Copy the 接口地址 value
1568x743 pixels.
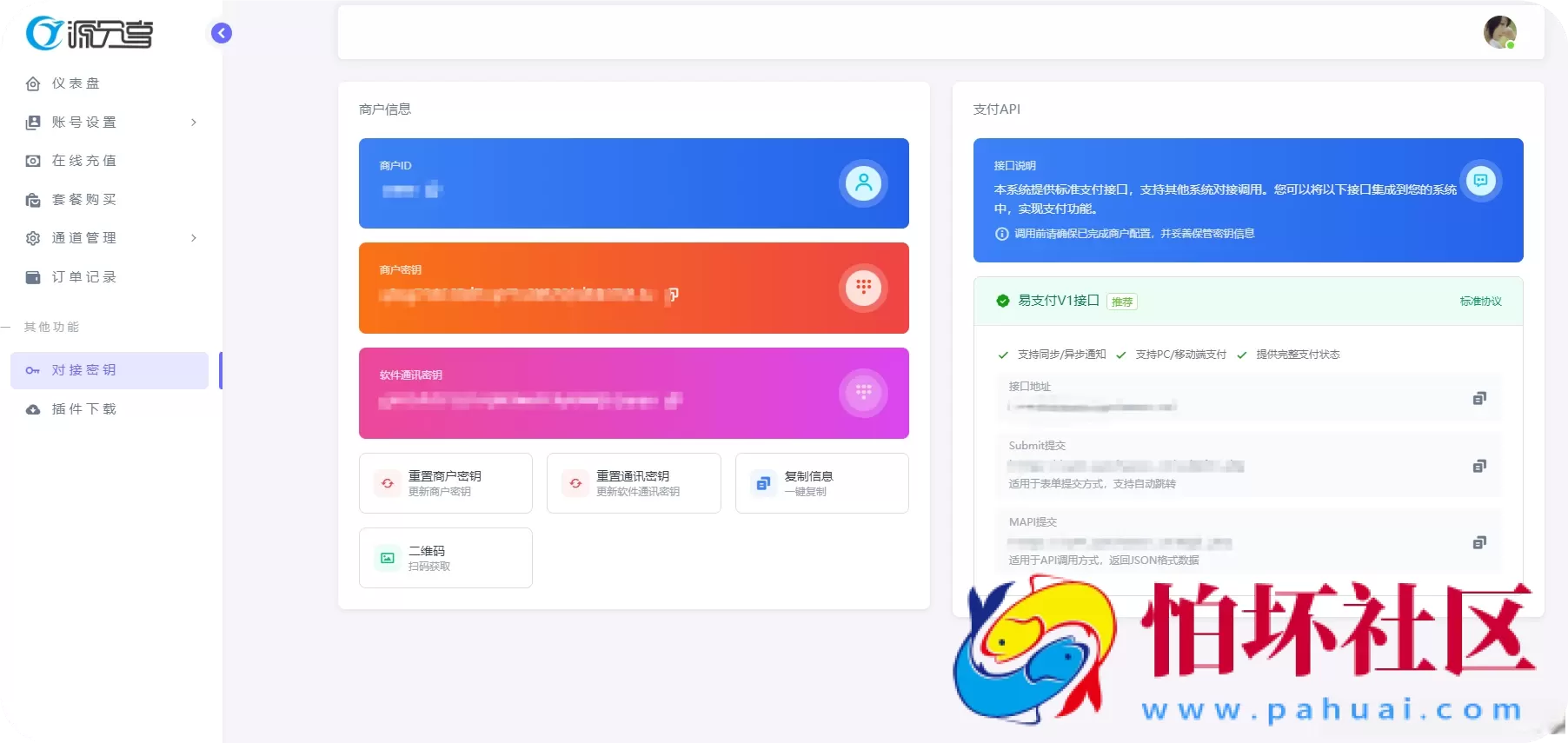1479,398
